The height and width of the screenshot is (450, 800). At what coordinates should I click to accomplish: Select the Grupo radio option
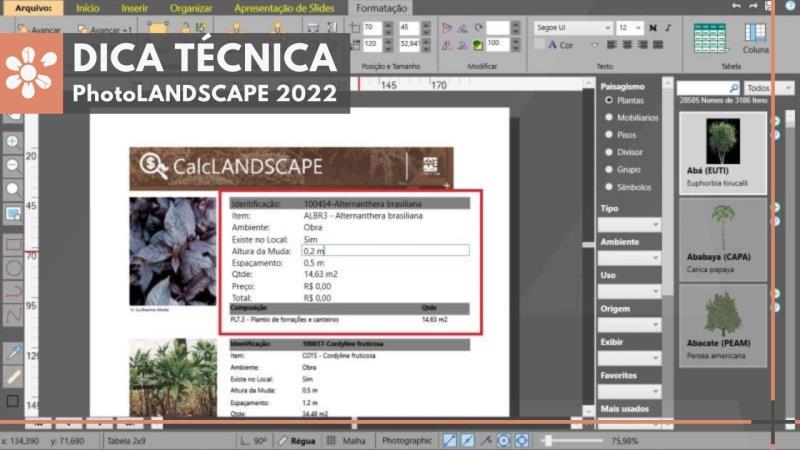[609, 169]
